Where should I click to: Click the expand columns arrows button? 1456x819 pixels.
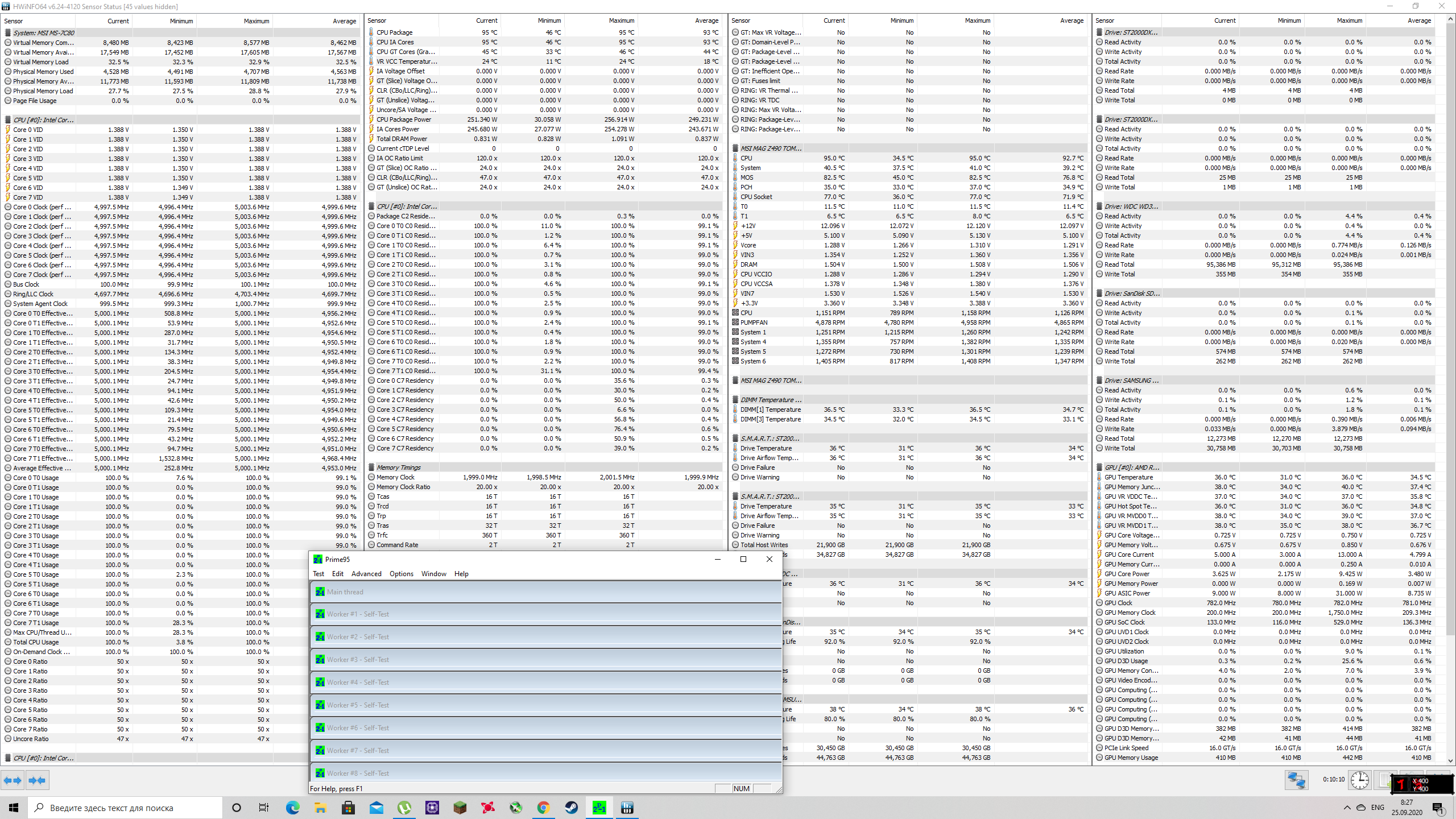pyautogui.click(x=13, y=780)
